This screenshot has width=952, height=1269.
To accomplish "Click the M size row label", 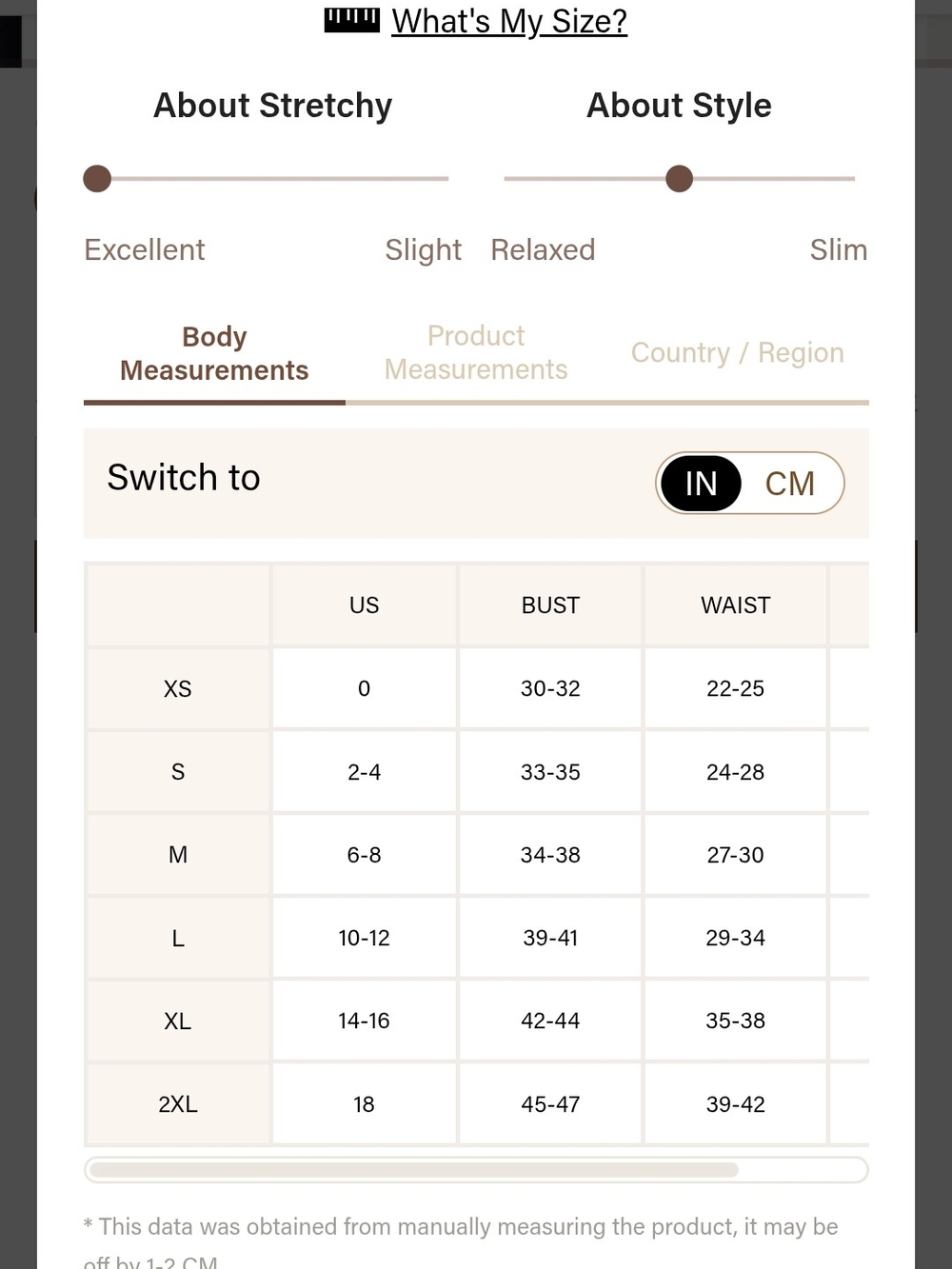I will point(178,855).
